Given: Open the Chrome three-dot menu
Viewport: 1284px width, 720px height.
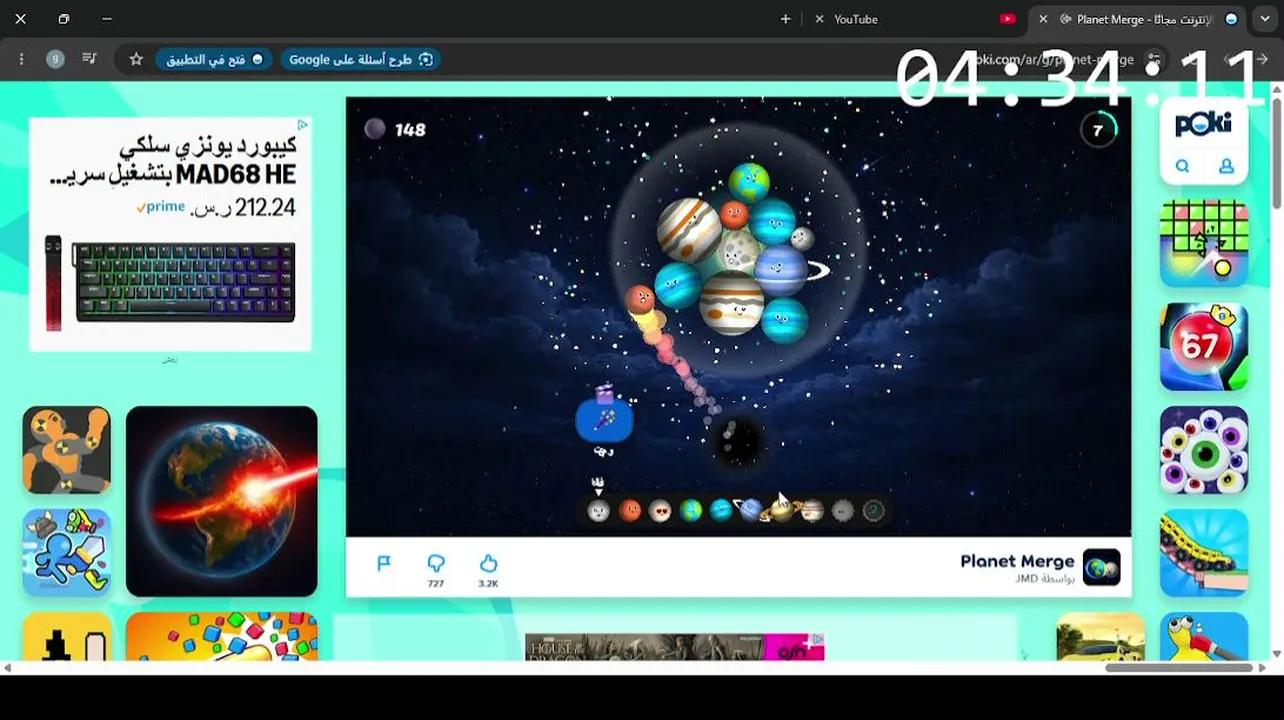Looking at the screenshot, I should [21, 59].
